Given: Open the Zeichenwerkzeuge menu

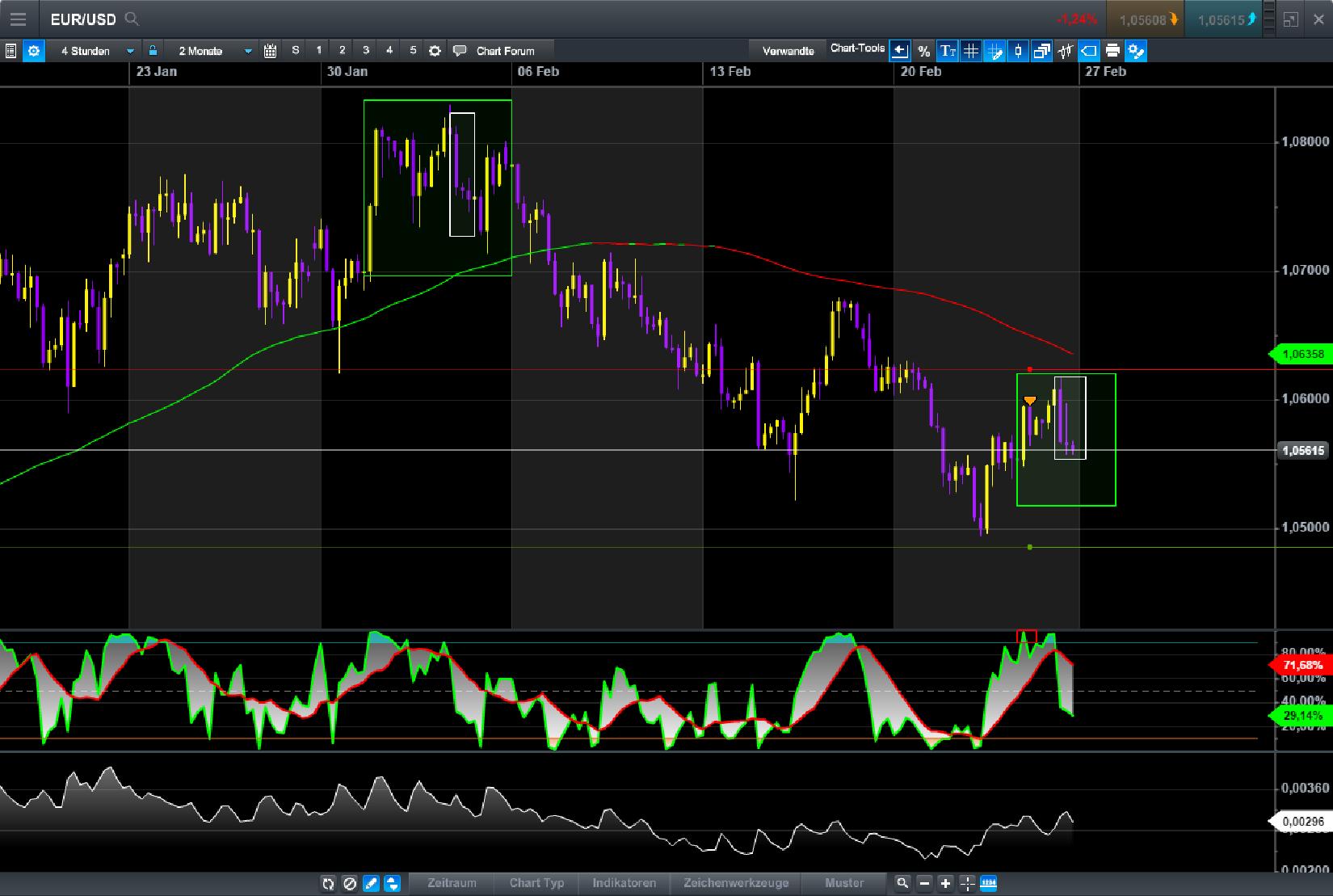Looking at the screenshot, I should click(736, 884).
